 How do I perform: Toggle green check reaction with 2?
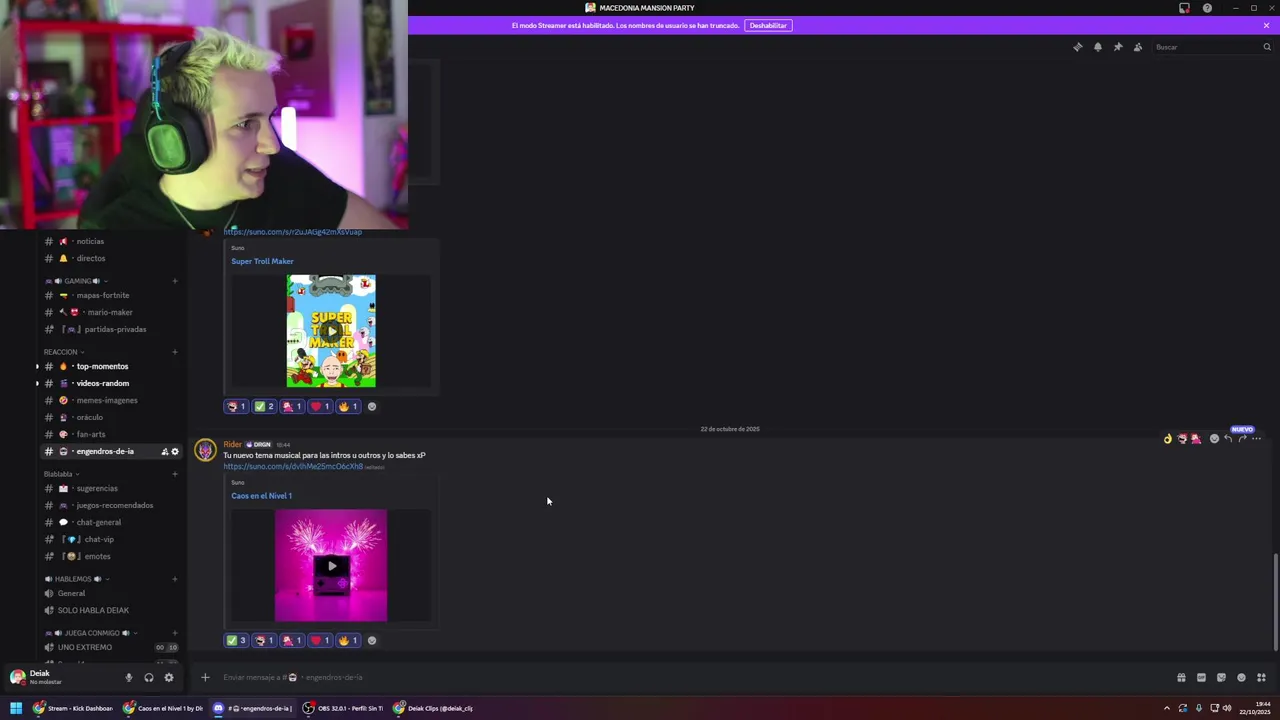(x=264, y=406)
